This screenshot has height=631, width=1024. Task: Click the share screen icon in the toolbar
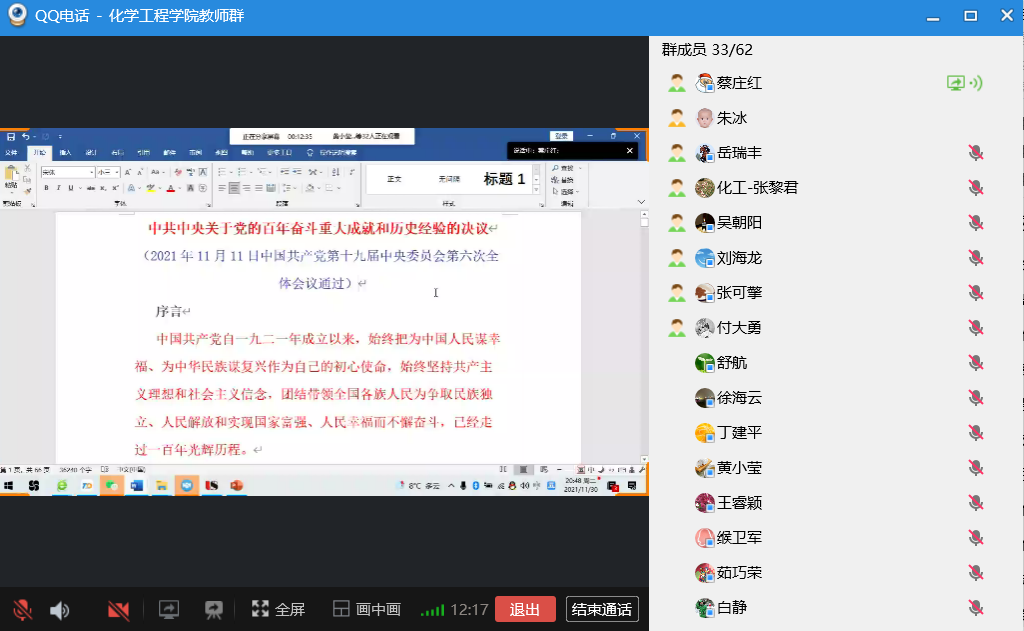[169, 609]
